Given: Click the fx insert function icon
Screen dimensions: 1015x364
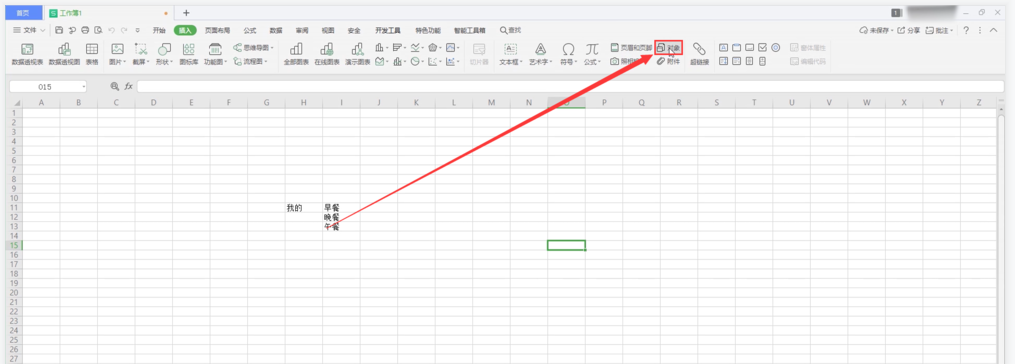Looking at the screenshot, I should click(128, 86).
